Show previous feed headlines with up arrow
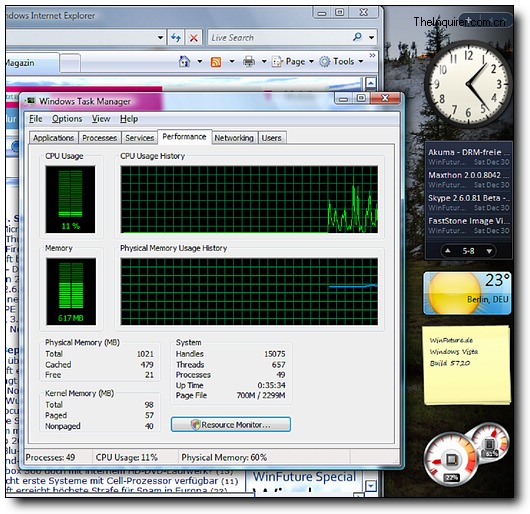 pyautogui.click(x=448, y=251)
